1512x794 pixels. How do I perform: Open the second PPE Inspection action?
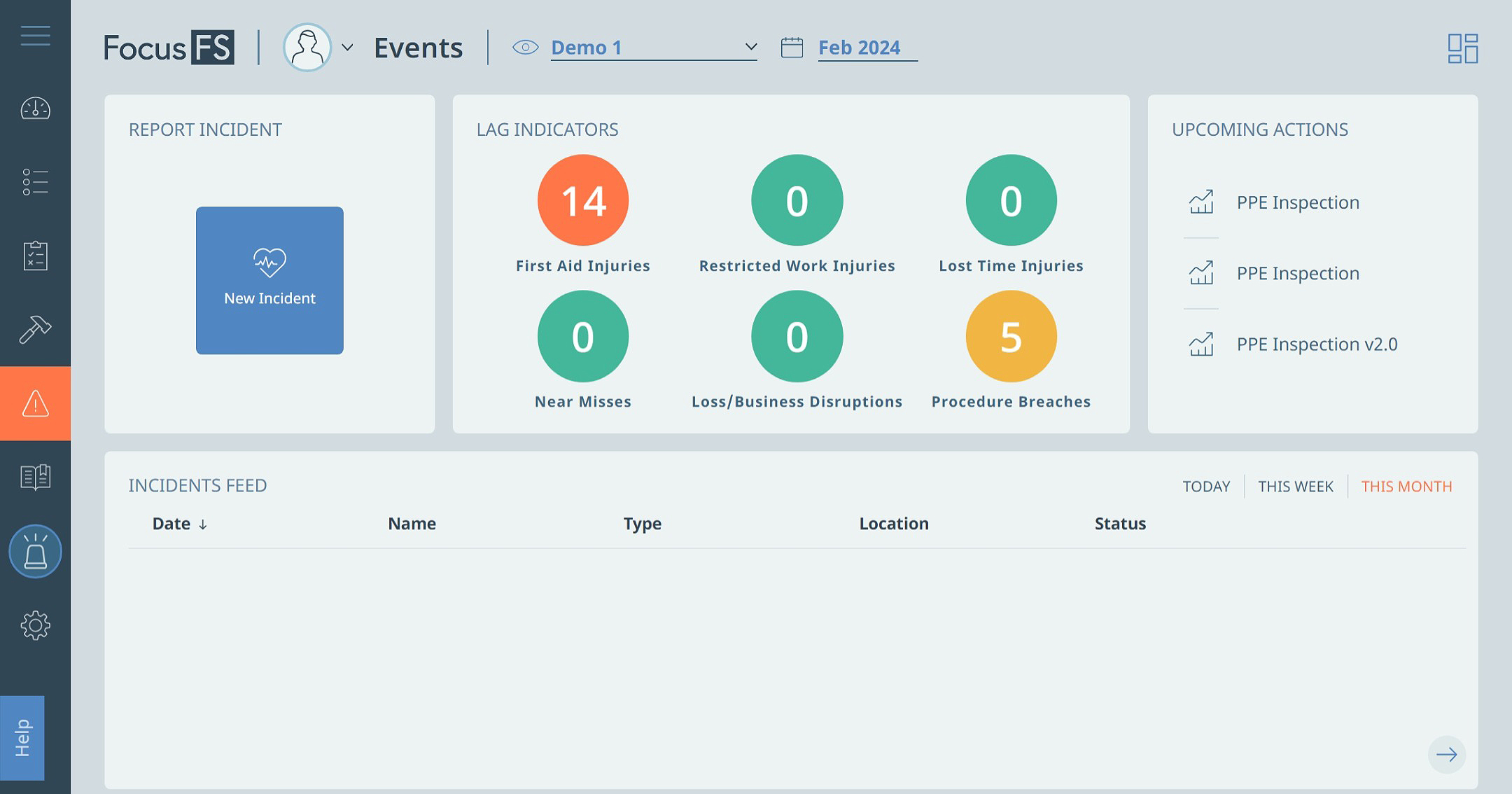click(x=1298, y=273)
